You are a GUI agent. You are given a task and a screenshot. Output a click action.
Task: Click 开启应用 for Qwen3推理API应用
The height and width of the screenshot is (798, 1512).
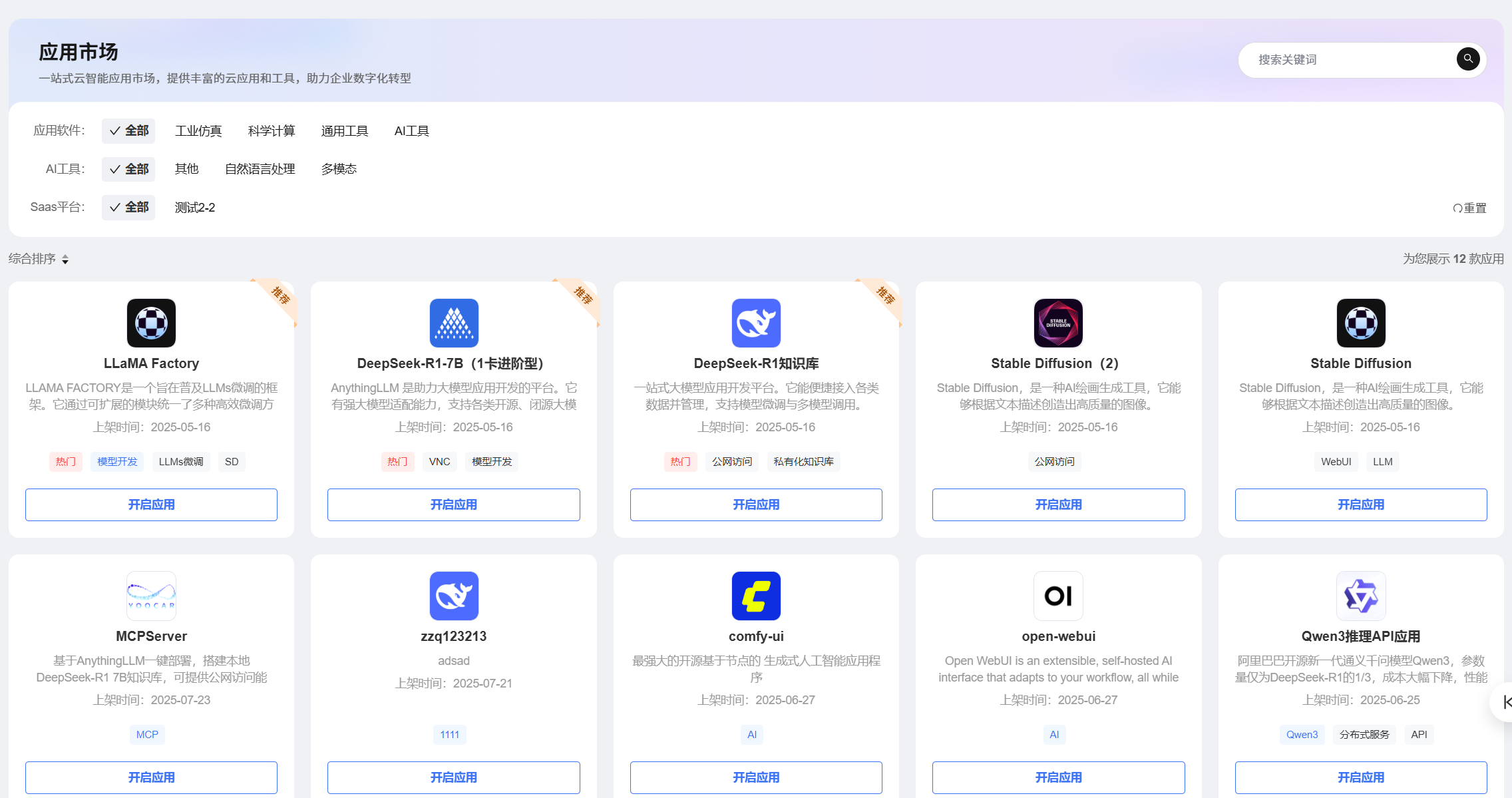[x=1361, y=777]
